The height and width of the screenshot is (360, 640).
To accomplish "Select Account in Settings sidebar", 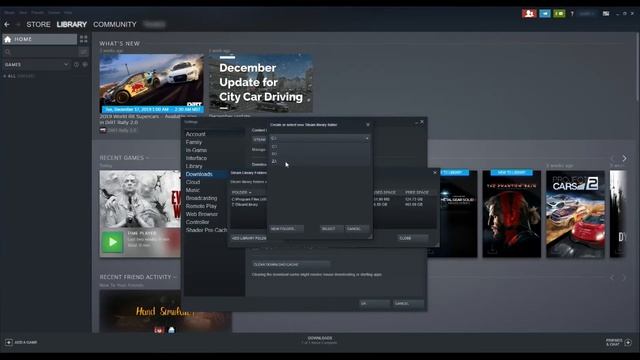I will (x=196, y=134).
